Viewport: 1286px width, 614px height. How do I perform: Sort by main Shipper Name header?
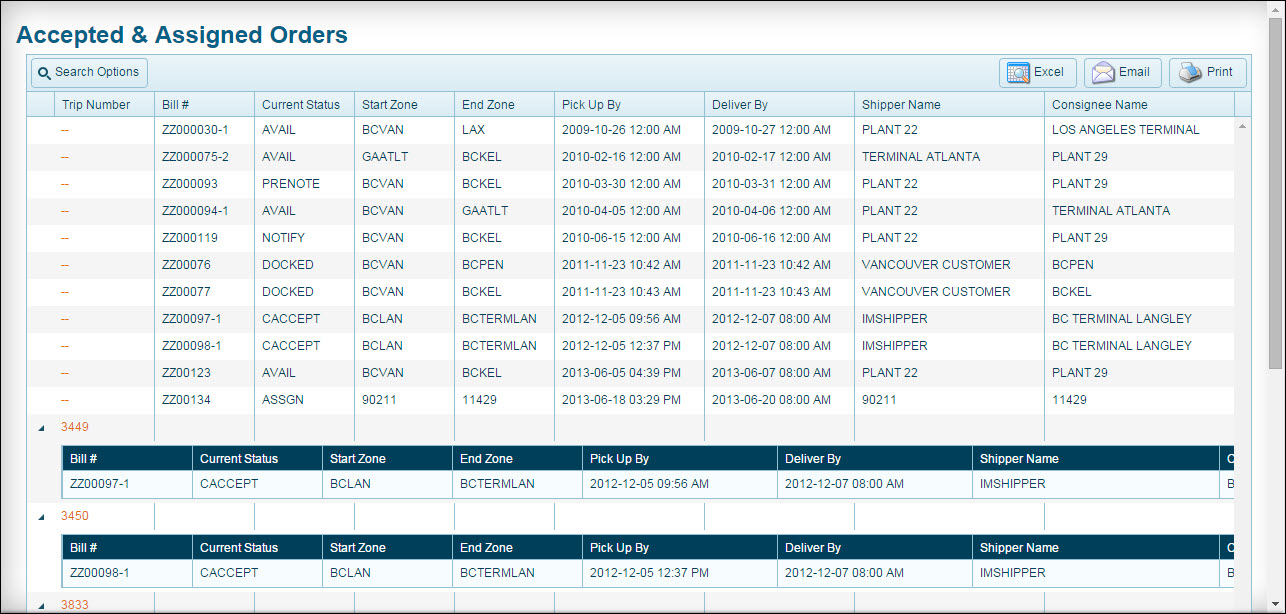[x=949, y=104]
